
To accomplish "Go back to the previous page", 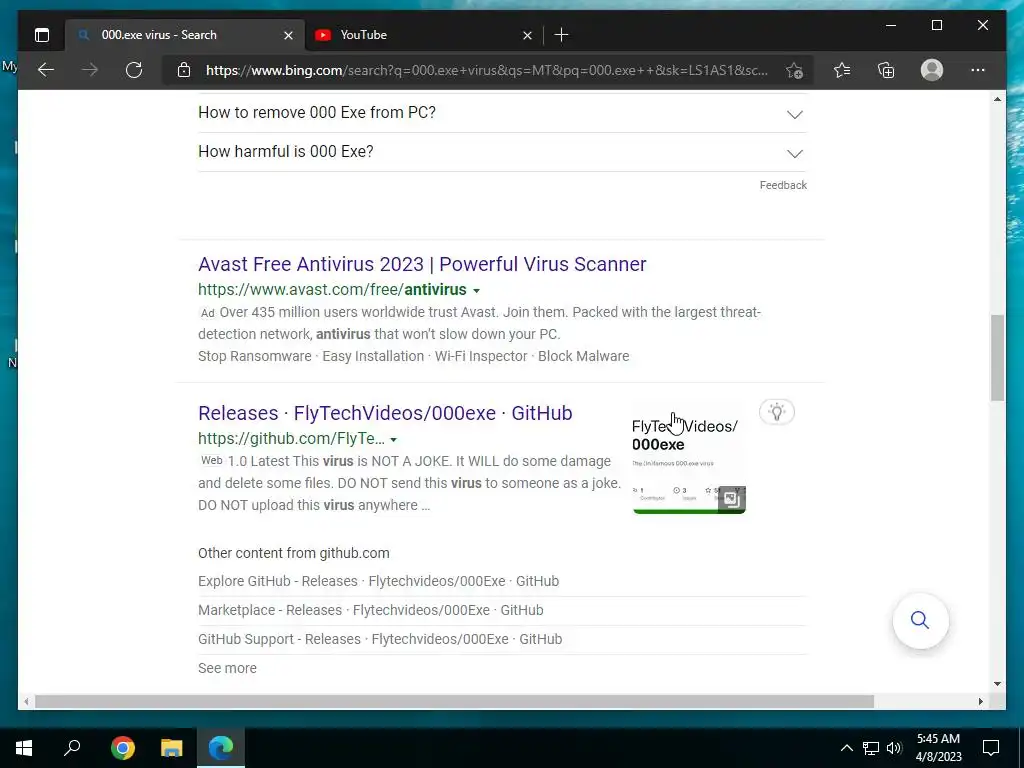I will click(x=46, y=70).
